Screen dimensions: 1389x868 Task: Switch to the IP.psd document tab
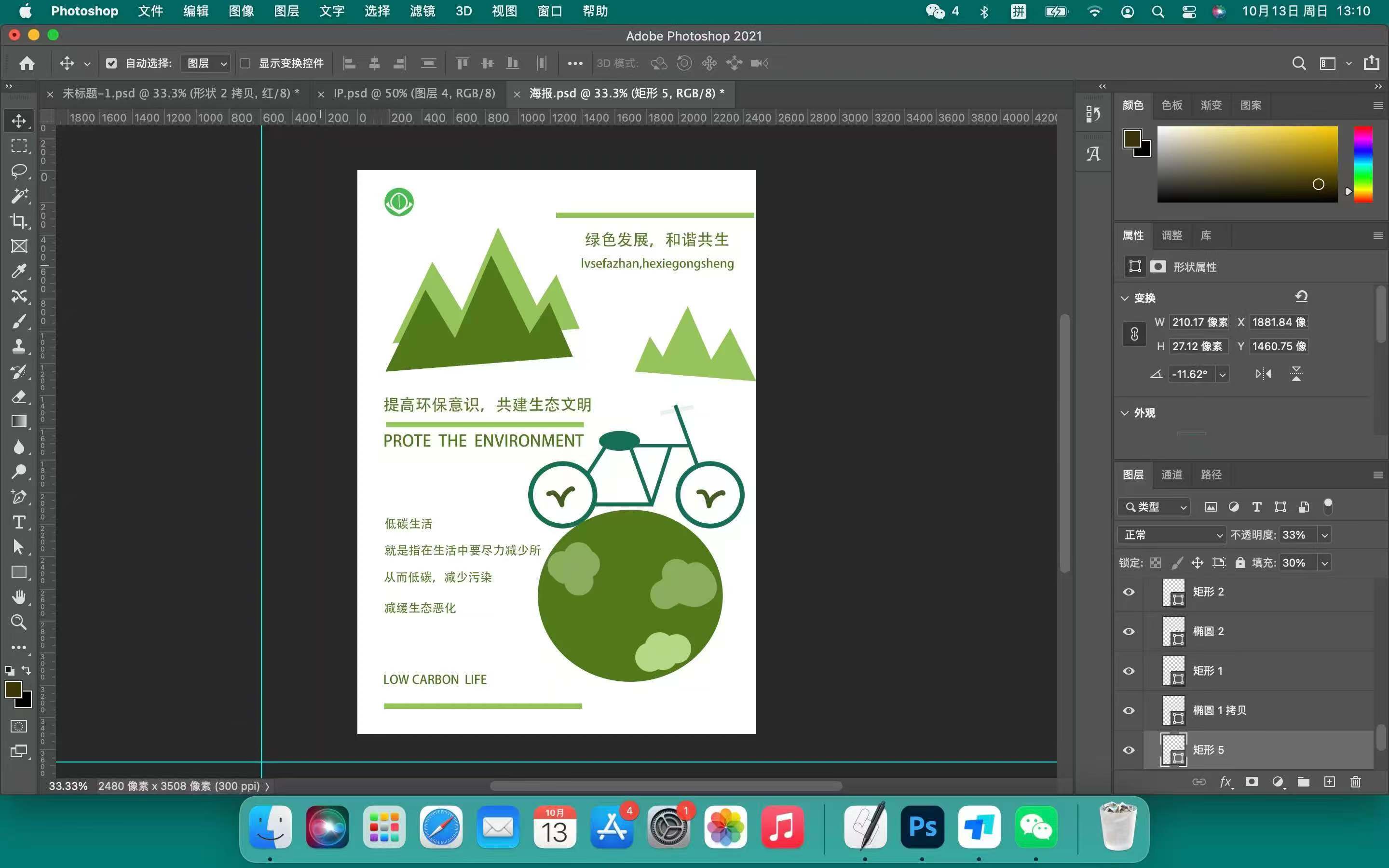pos(414,94)
